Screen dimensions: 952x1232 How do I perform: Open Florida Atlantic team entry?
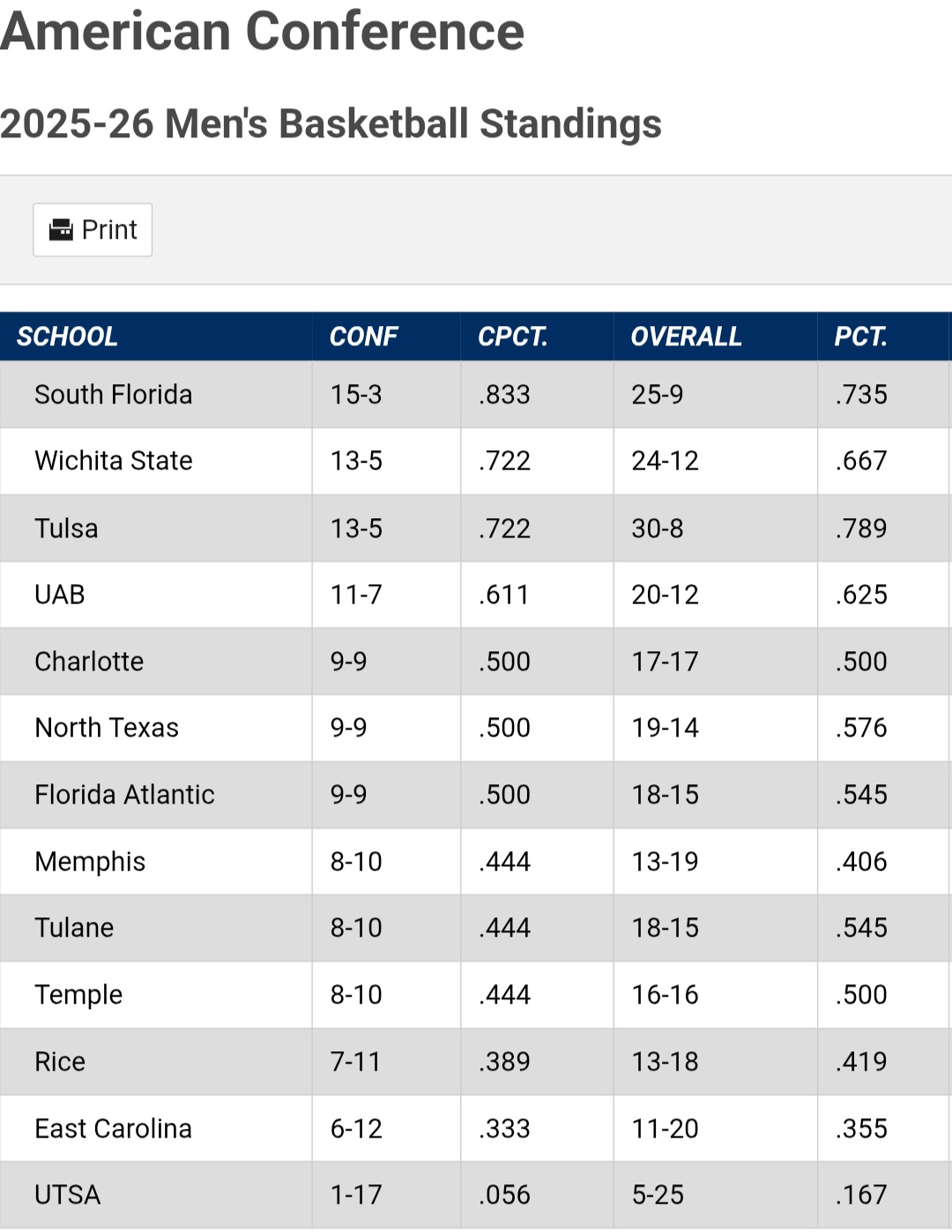pos(124,795)
